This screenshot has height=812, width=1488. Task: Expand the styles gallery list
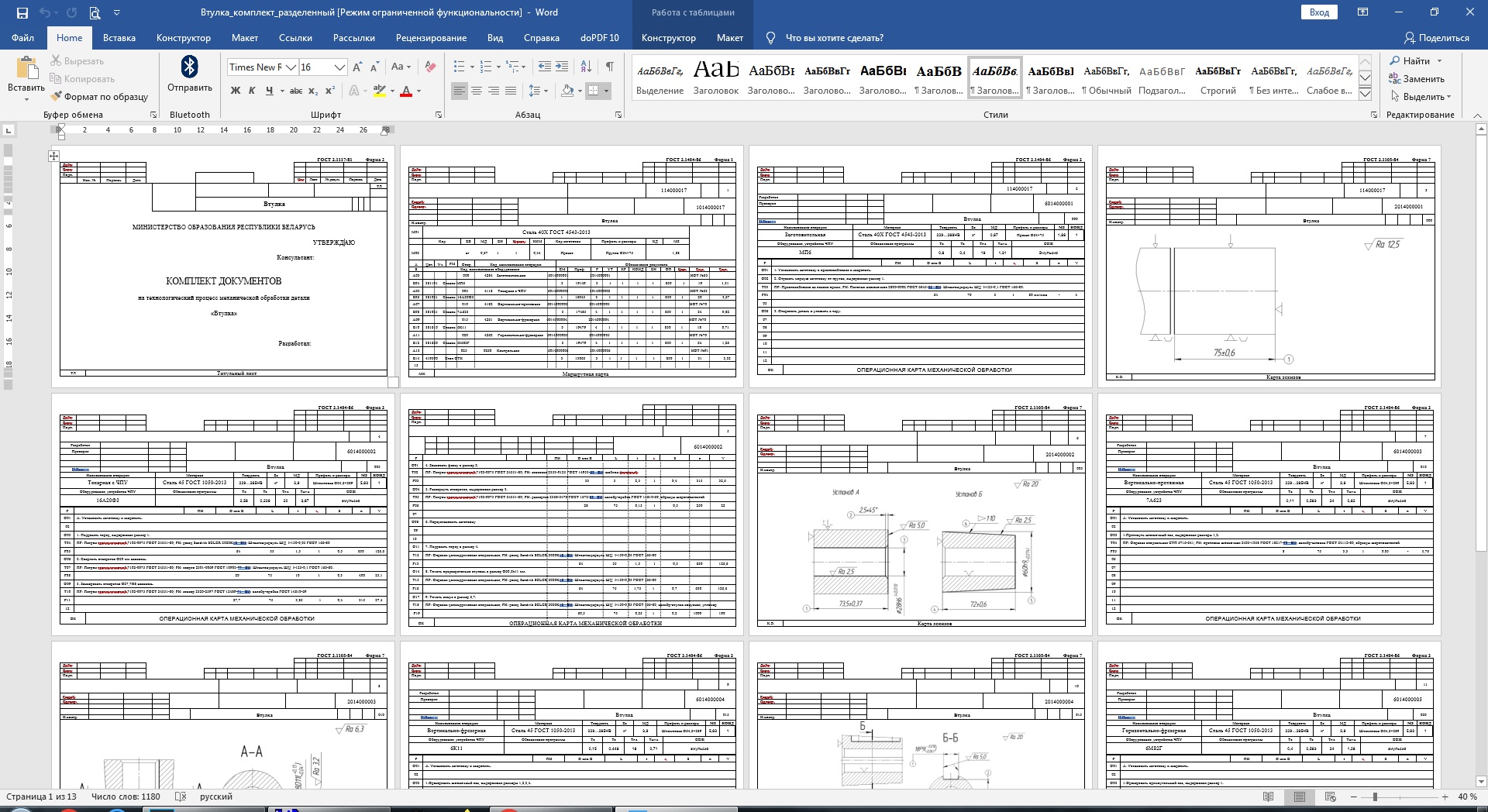click(1366, 94)
